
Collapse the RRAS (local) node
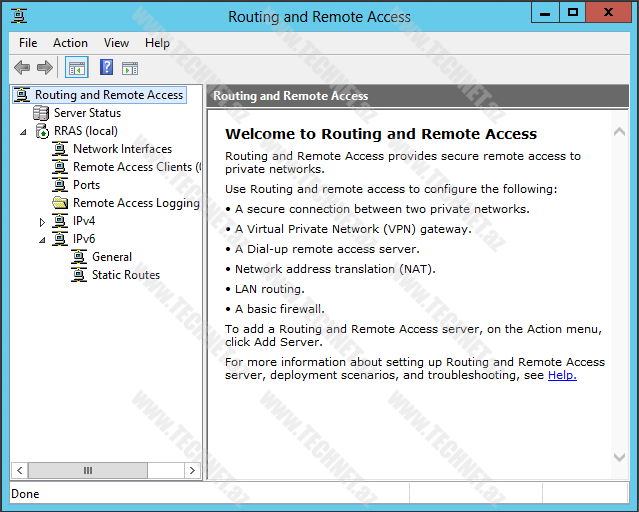click(23, 132)
